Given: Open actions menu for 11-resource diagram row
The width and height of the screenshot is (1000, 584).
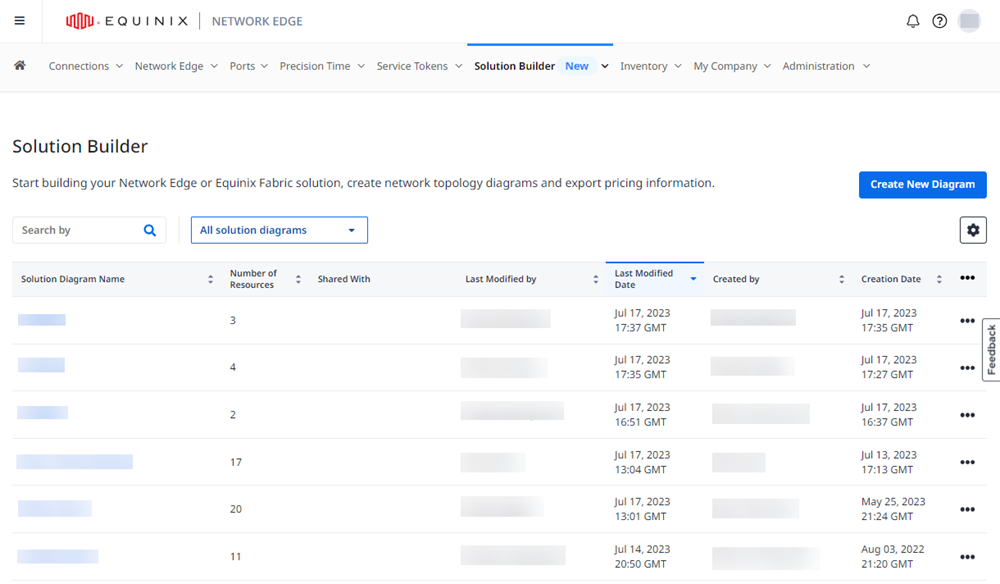Looking at the screenshot, I should (x=967, y=557).
